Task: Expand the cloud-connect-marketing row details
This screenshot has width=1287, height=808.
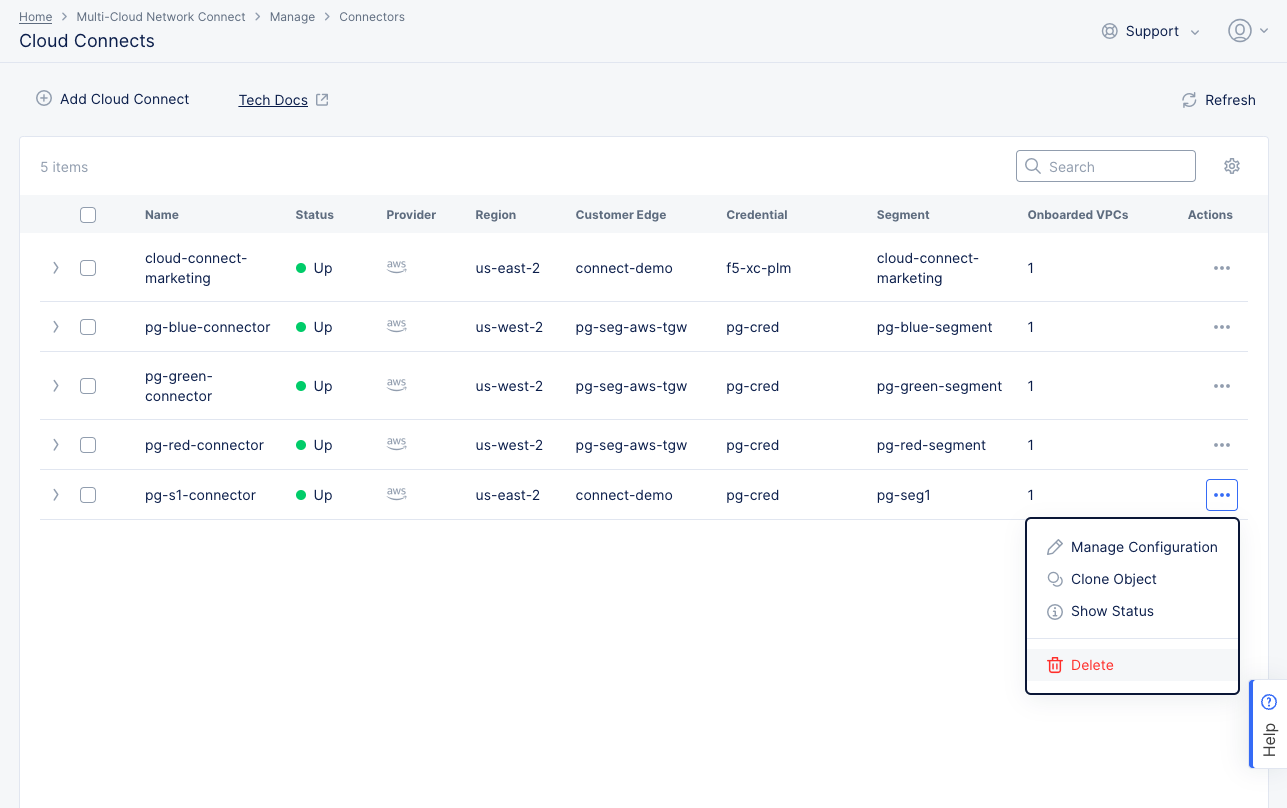Action: point(56,268)
